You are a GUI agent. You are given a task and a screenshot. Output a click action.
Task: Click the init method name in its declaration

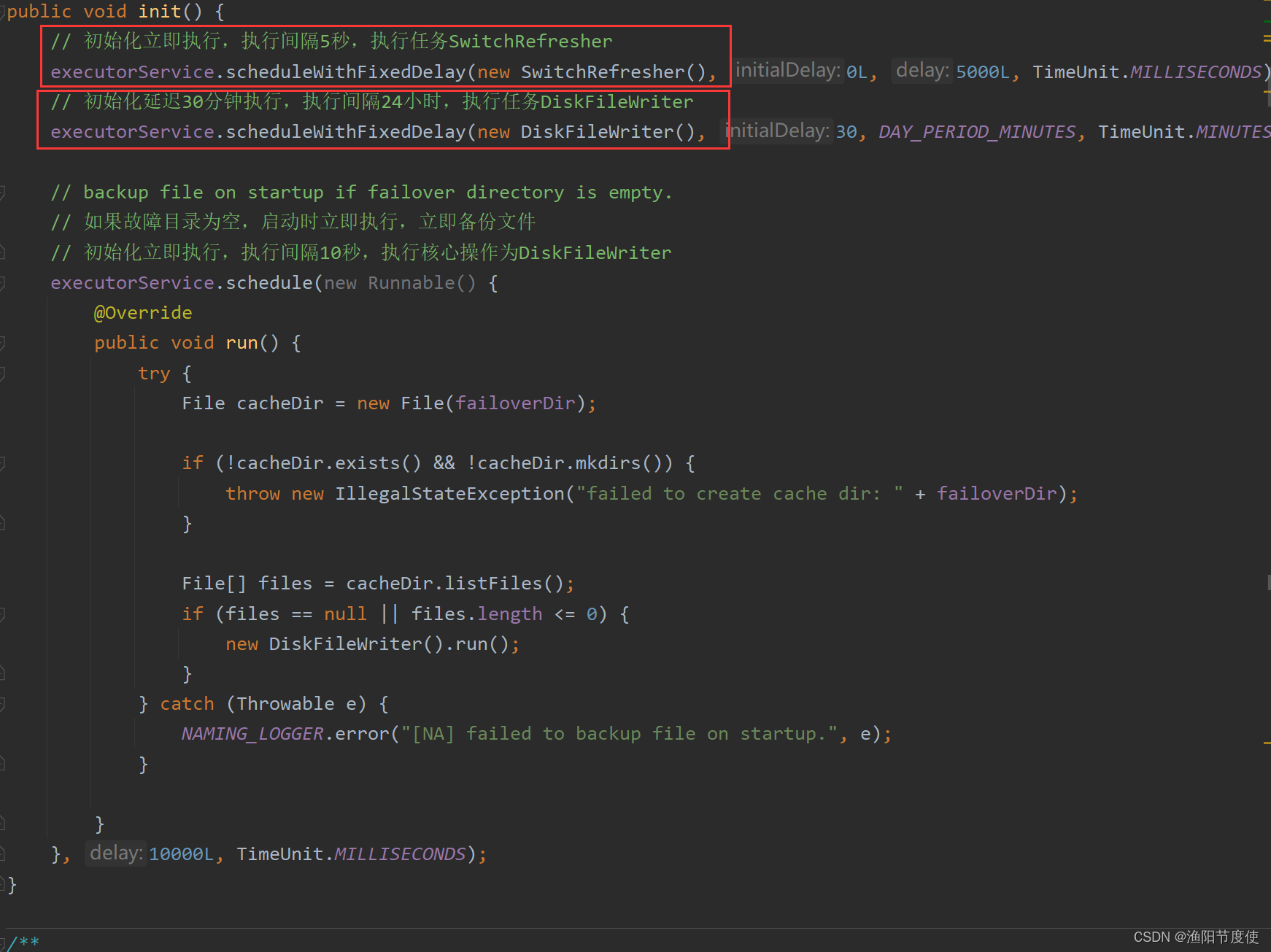tap(159, 12)
